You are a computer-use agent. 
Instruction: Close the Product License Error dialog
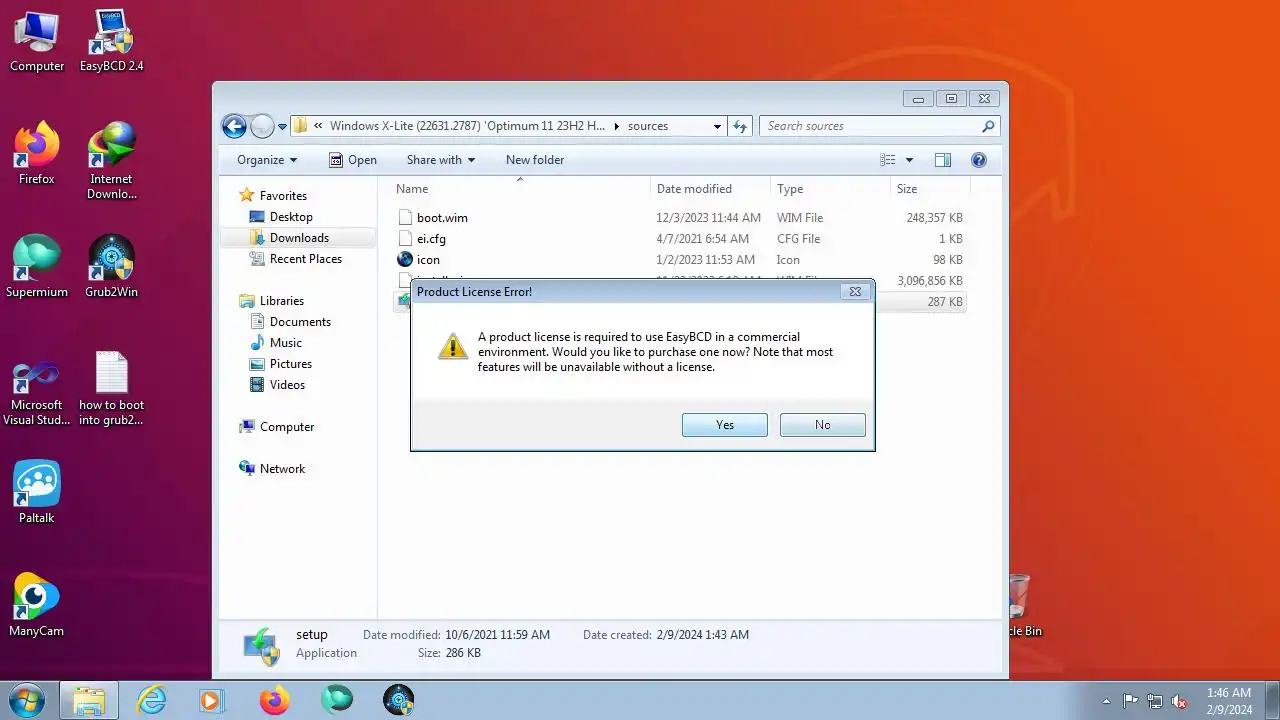855,292
